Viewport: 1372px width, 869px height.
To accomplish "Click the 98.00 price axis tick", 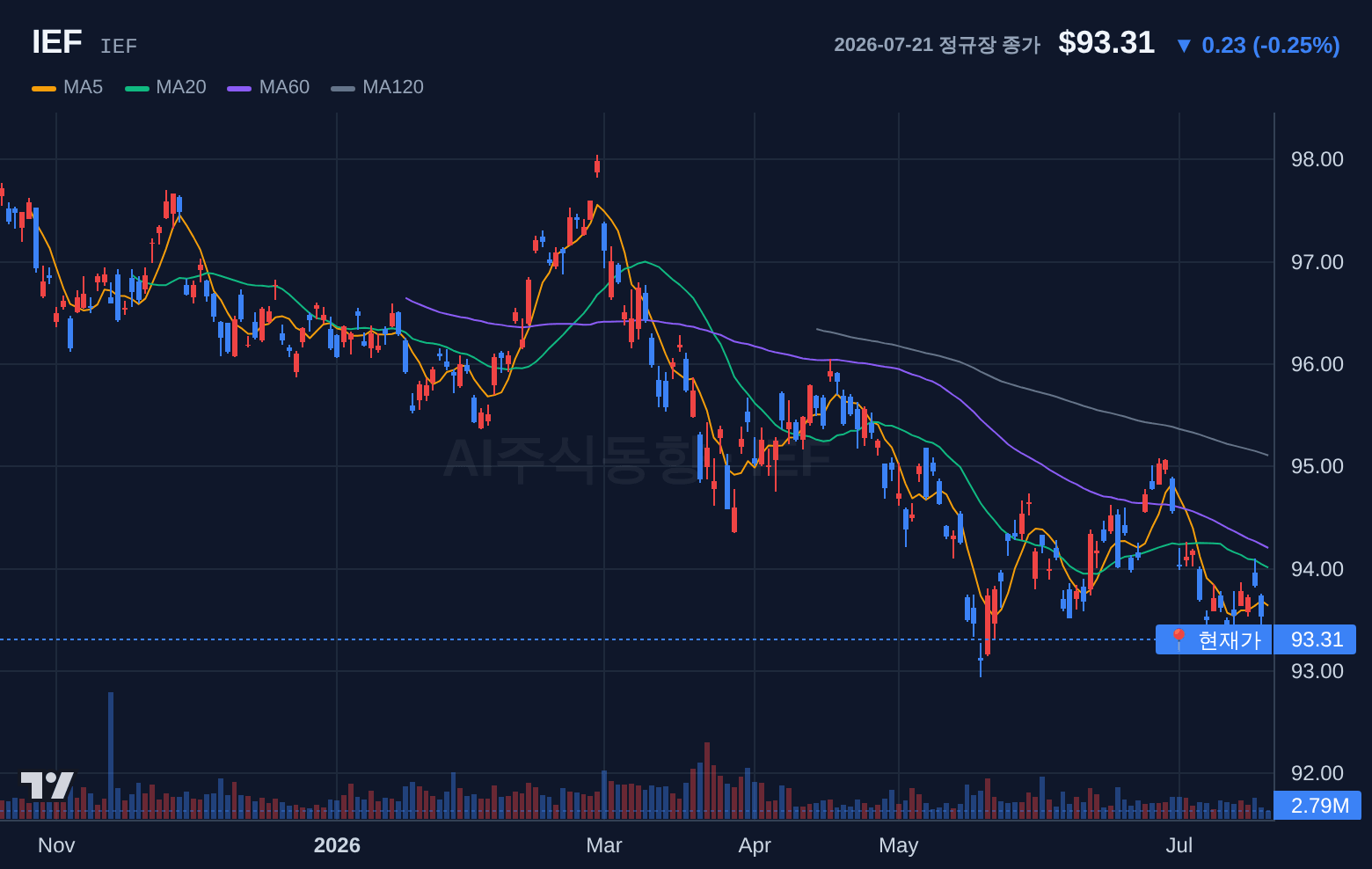I will (x=1317, y=159).
